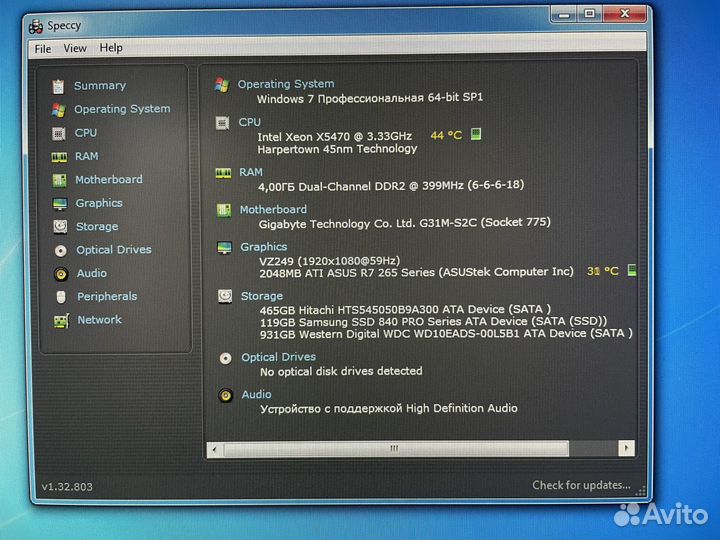Click the 31 °C graphics temperature value

pos(602,271)
